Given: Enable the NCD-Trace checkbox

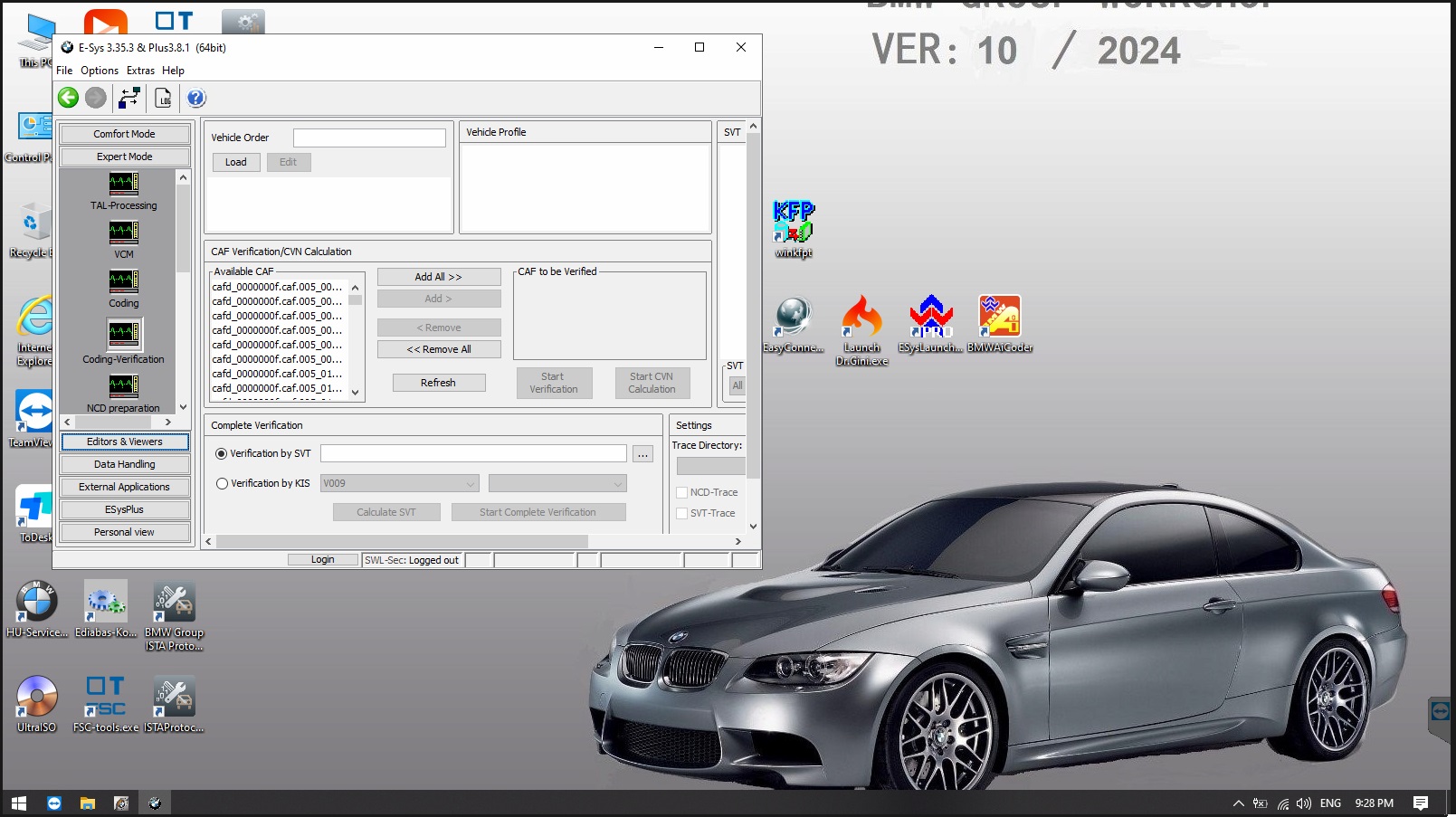Looking at the screenshot, I should (x=682, y=492).
